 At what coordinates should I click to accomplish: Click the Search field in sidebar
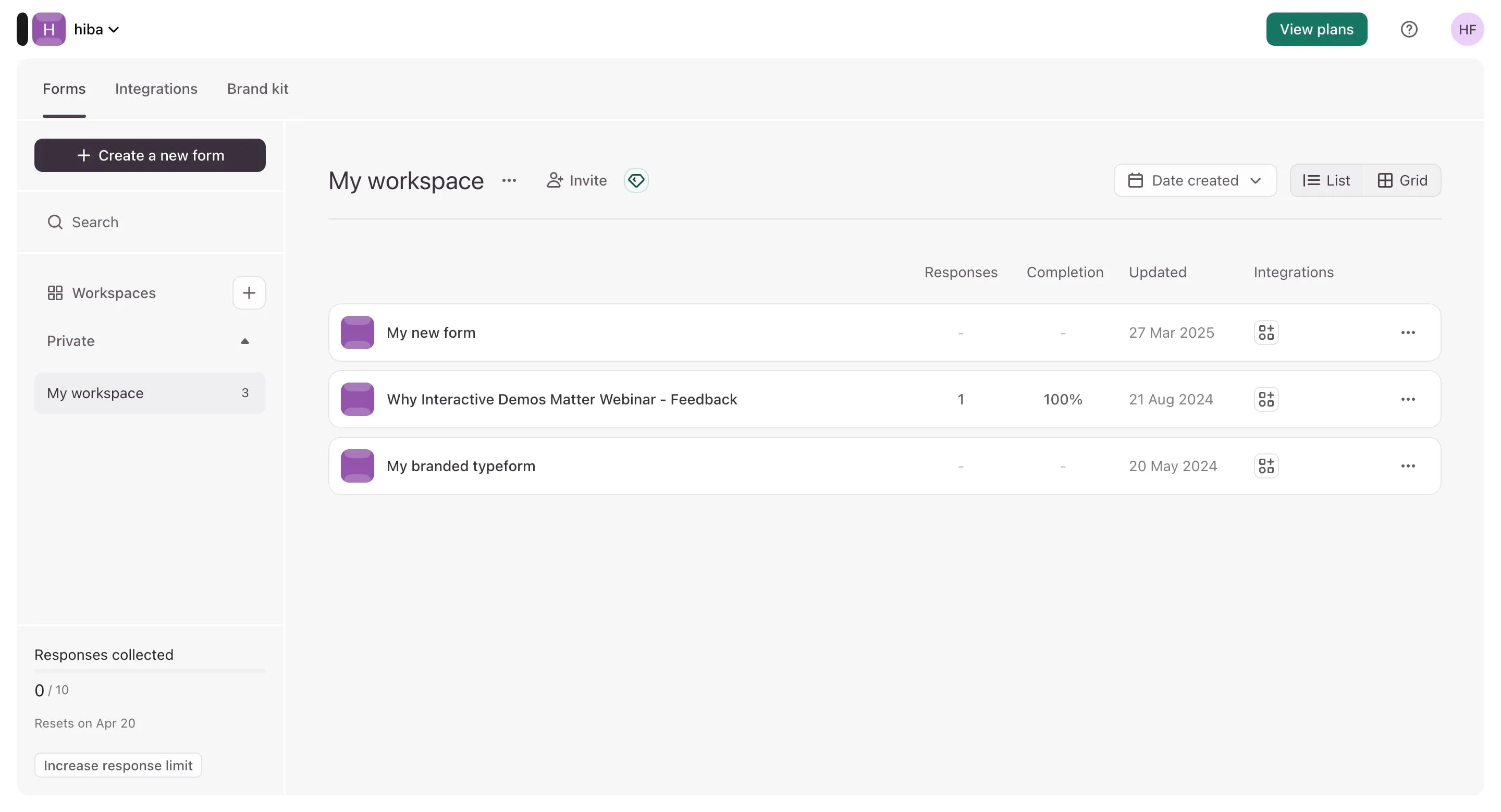pyautogui.click(x=150, y=222)
